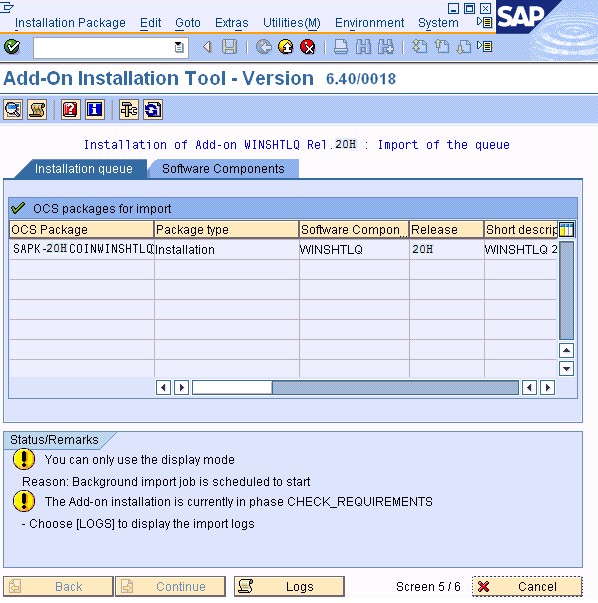Click the layout icon beside System menu
The width and height of the screenshot is (598, 603).
[x=485, y=22]
